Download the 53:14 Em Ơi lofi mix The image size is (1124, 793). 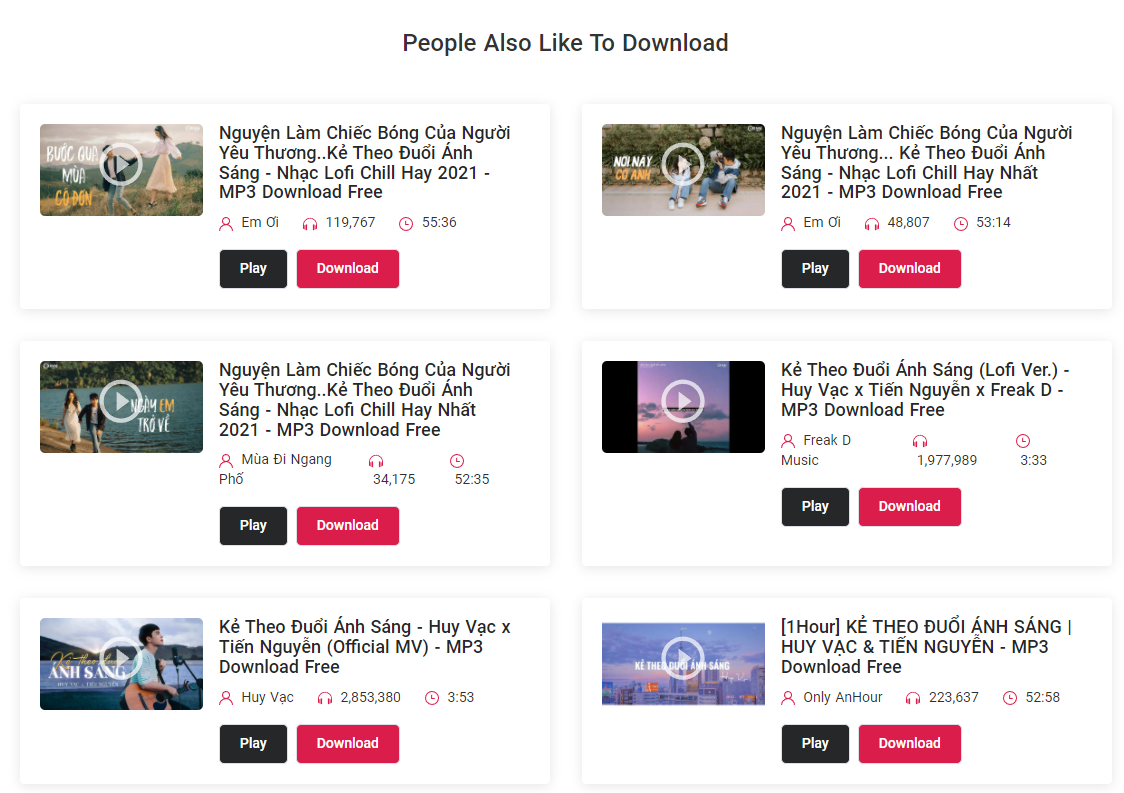910,269
